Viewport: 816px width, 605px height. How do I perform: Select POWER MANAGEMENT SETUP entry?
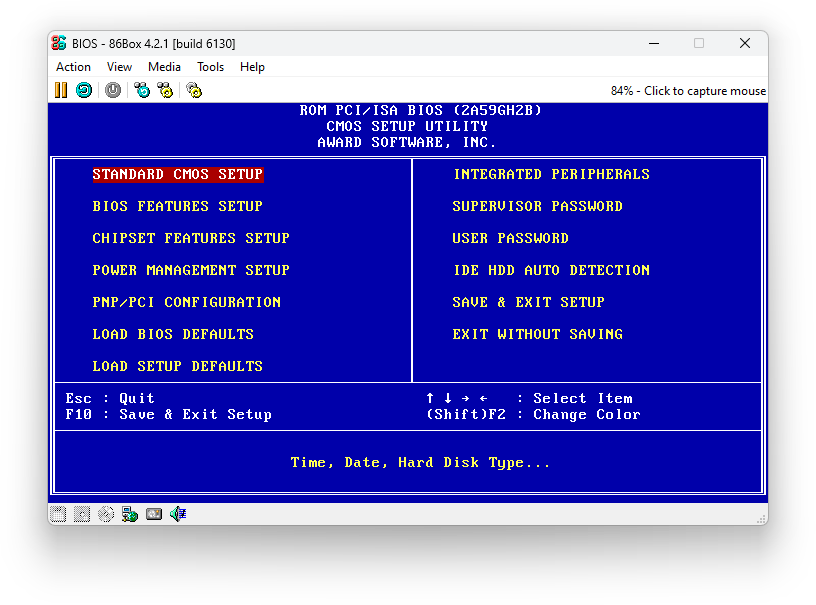pyautogui.click(x=191, y=271)
